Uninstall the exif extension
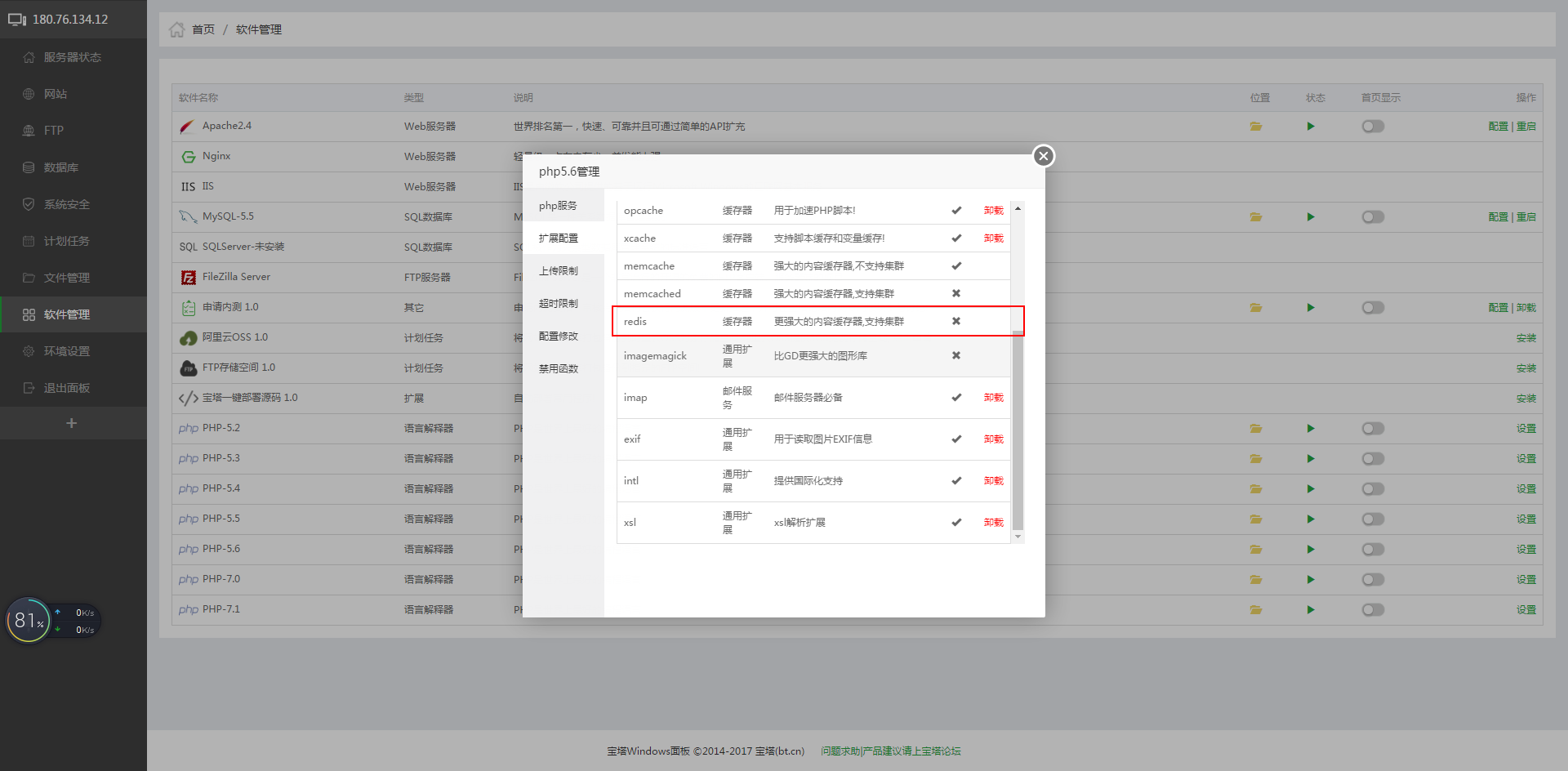This screenshot has height=771, width=1568. pos(993,439)
